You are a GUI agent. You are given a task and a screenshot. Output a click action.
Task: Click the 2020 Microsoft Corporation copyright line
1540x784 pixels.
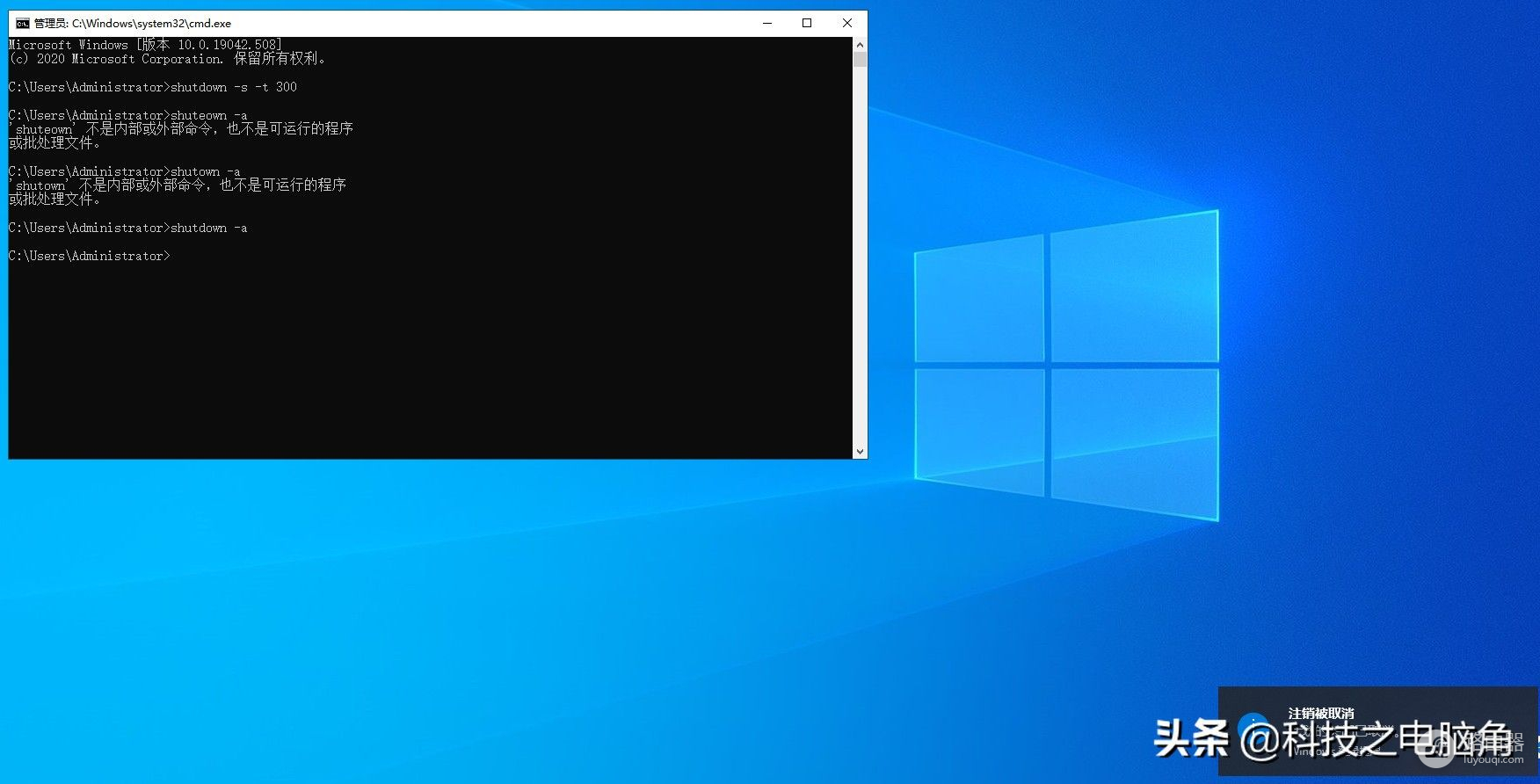[167, 59]
